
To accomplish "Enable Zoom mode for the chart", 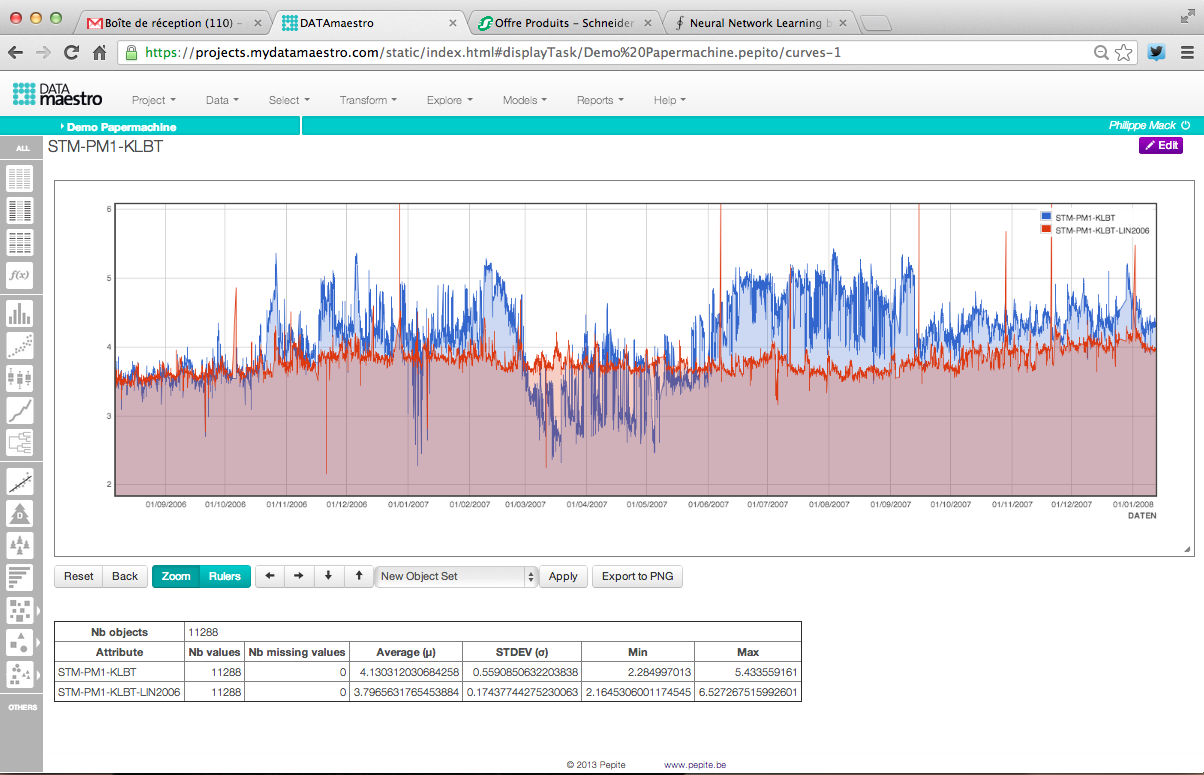I will click(x=176, y=577).
